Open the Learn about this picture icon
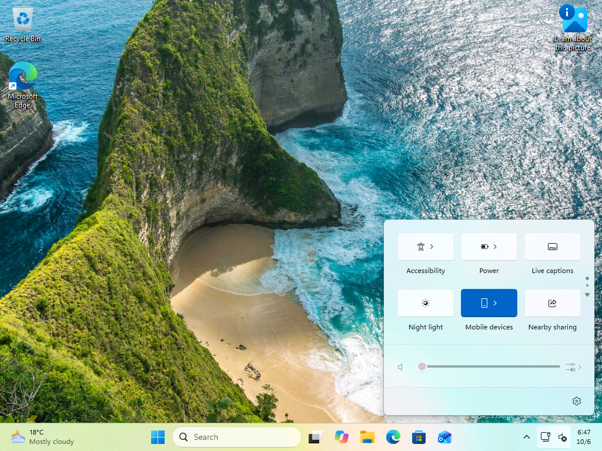This screenshot has height=451, width=602. point(573,28)
